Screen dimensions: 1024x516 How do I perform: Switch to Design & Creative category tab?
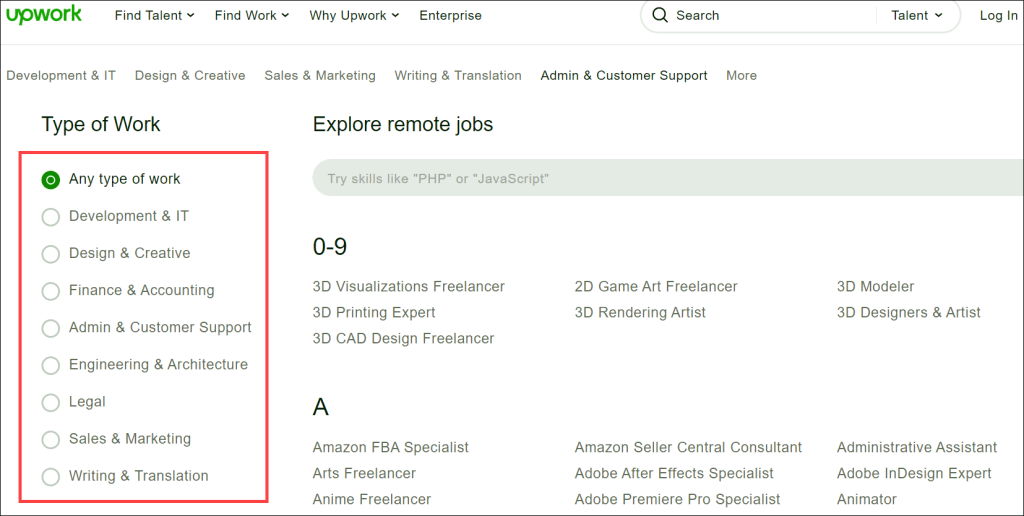pyautogui.click(x=190, y=75)
